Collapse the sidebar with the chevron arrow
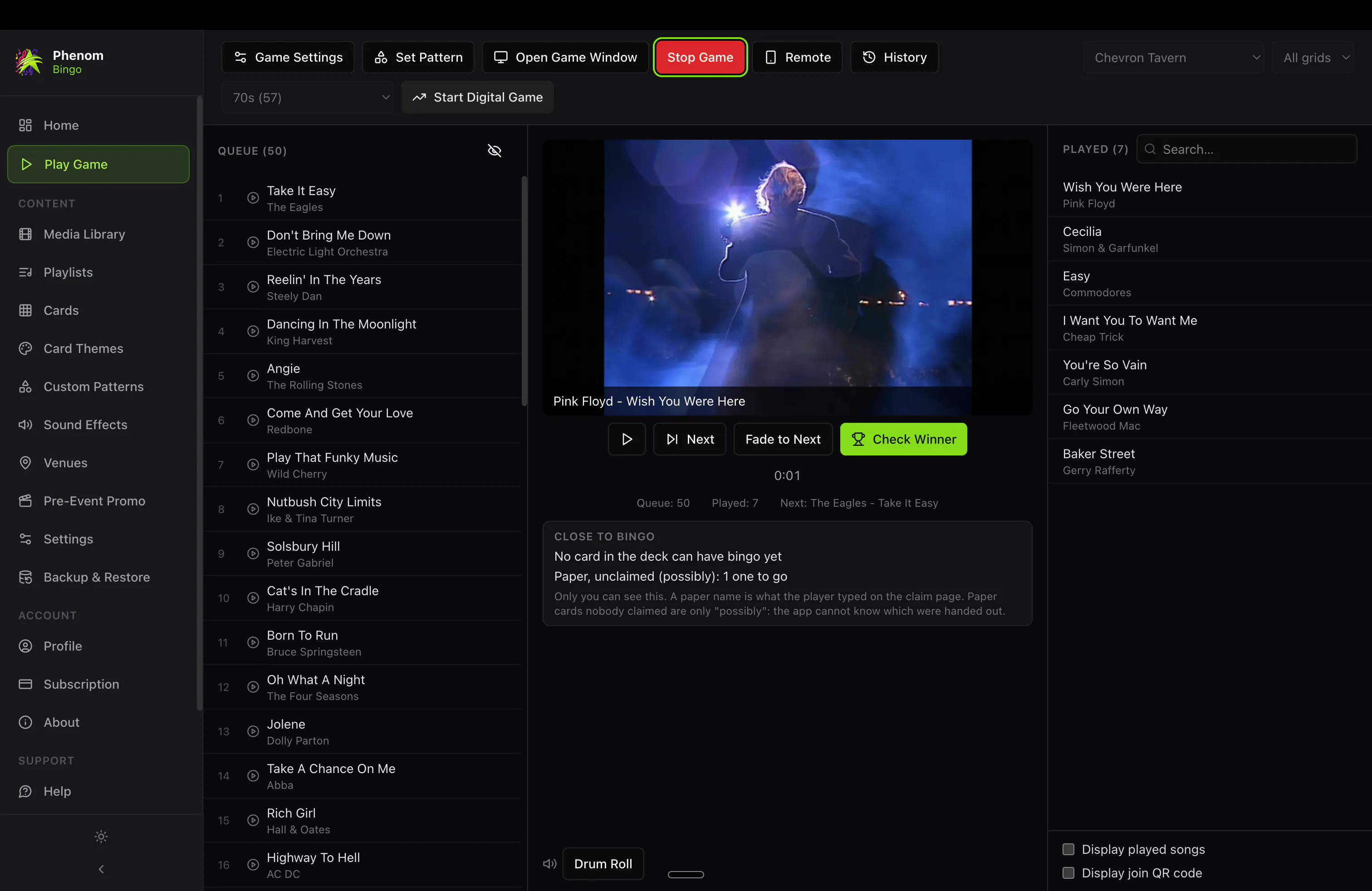The image size is (1372, 891). [101, 869]
